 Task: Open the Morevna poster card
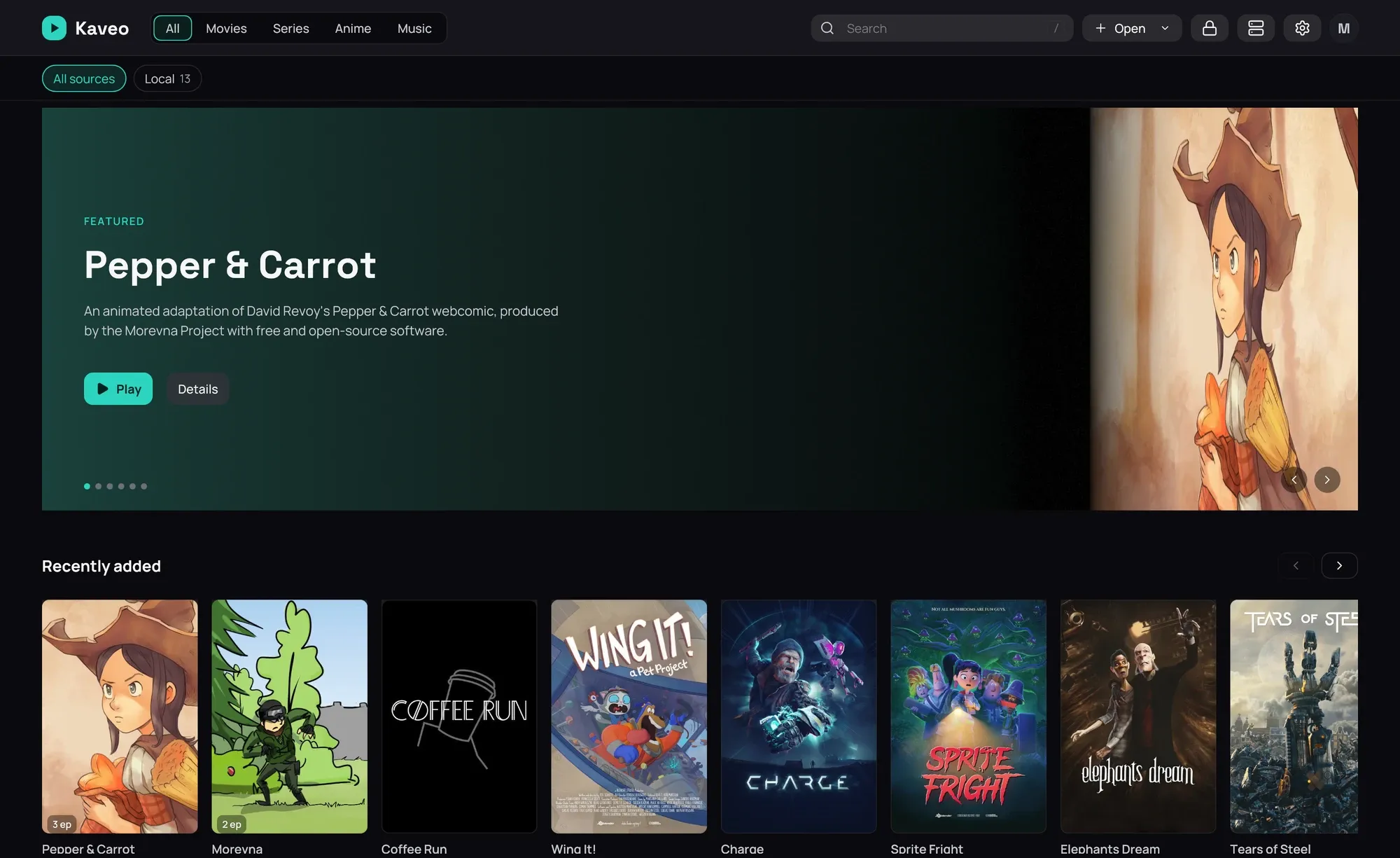[x=289, y=716]
